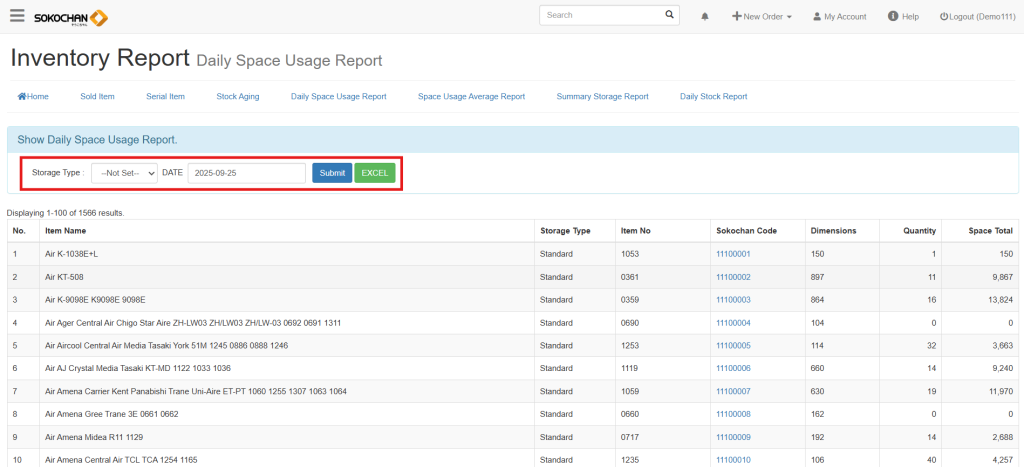Export the report with the EXCEL button
Image resolution: width=1024 pixels, height=467 pixels.
click(374, 173)
